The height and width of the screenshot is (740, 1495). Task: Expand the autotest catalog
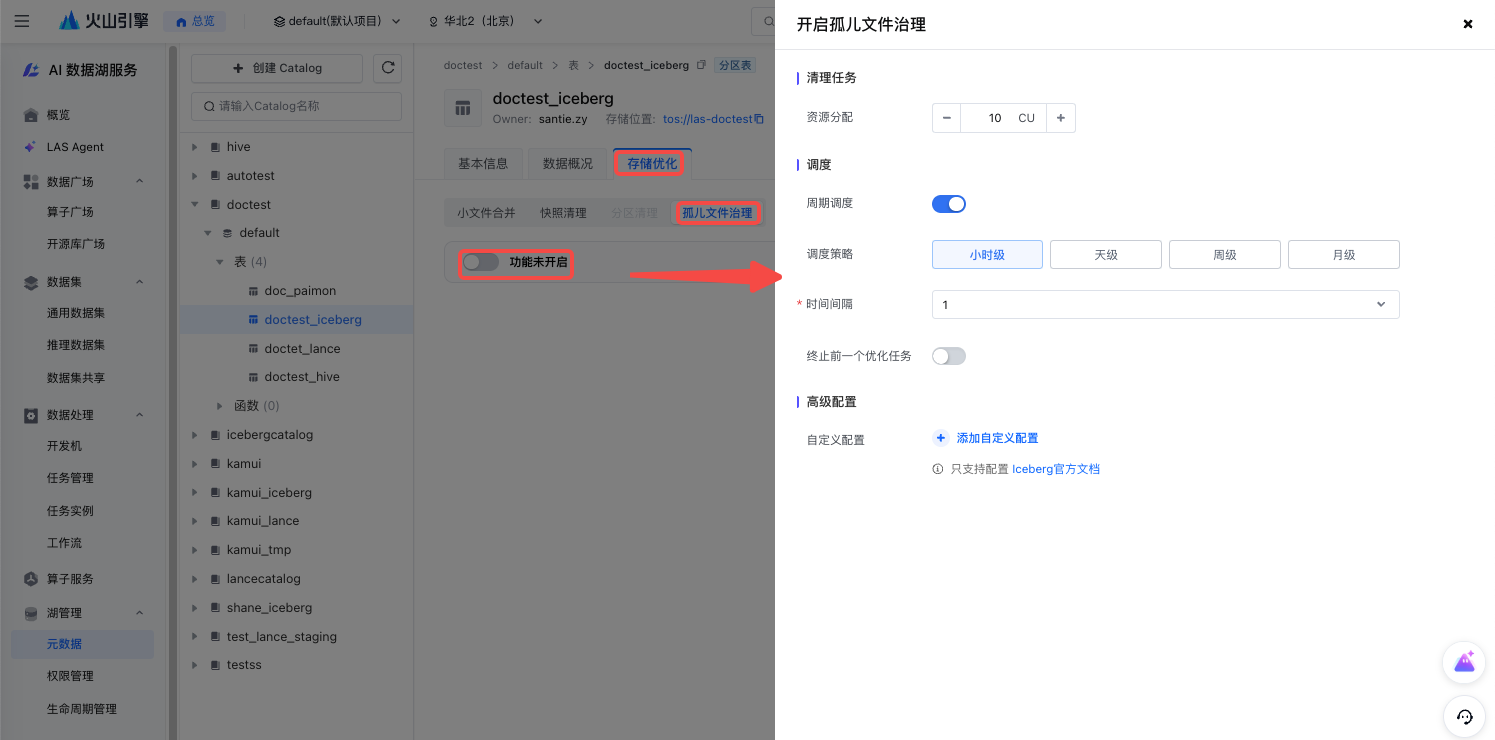coord(195,176)
